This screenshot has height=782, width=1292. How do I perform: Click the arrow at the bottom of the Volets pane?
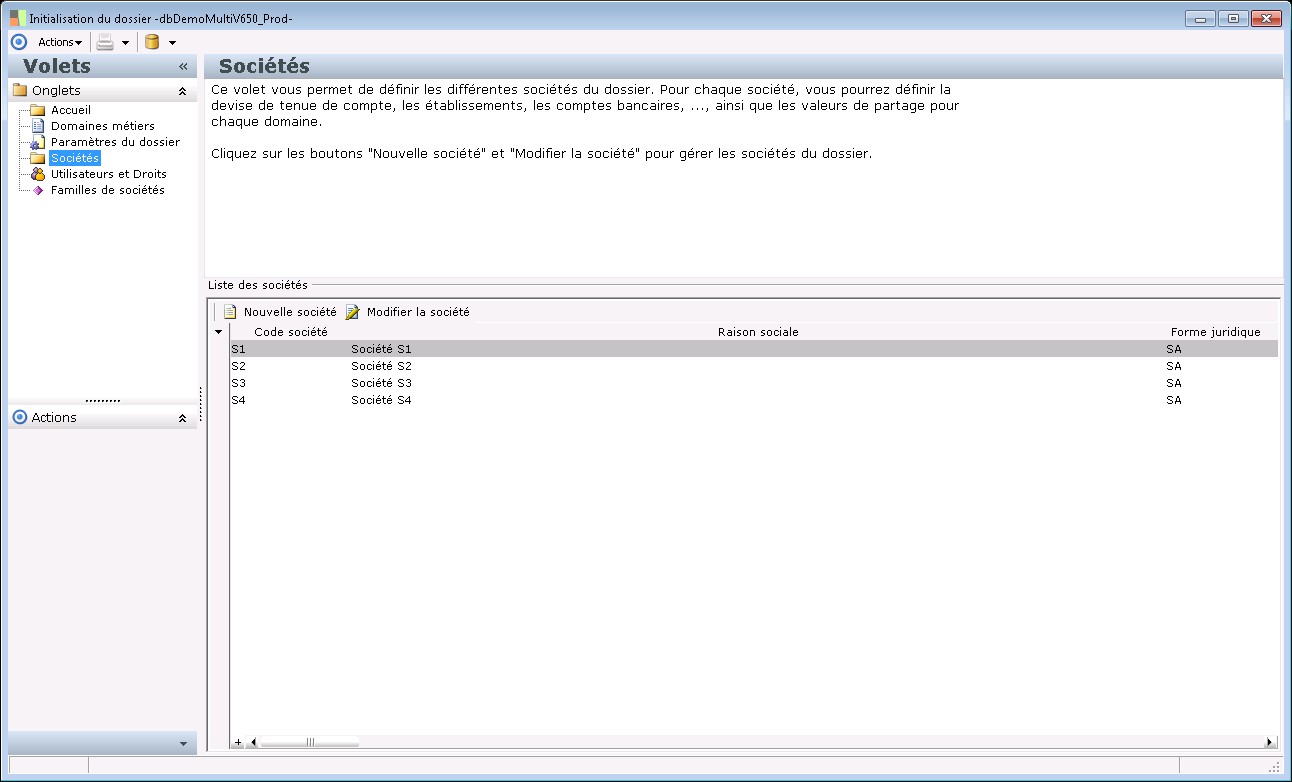point(182,744)
